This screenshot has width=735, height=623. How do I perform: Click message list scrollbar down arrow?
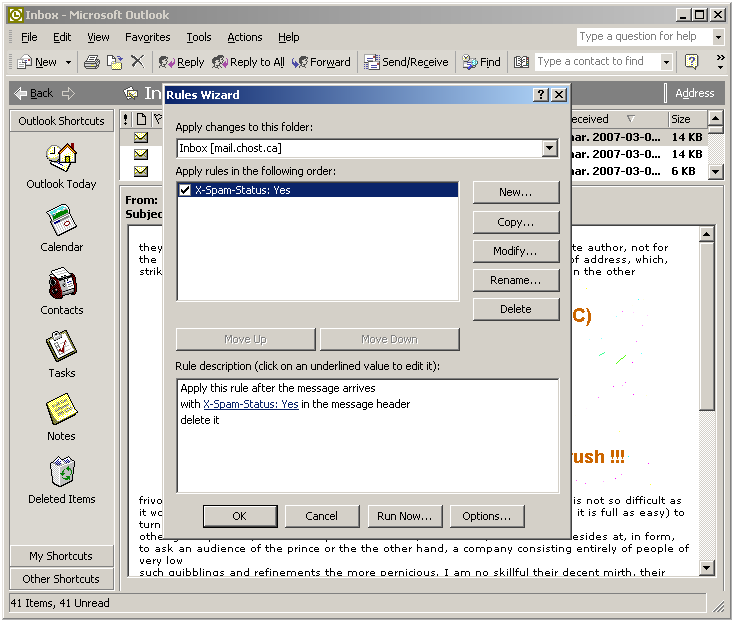[x=715, y=171]
